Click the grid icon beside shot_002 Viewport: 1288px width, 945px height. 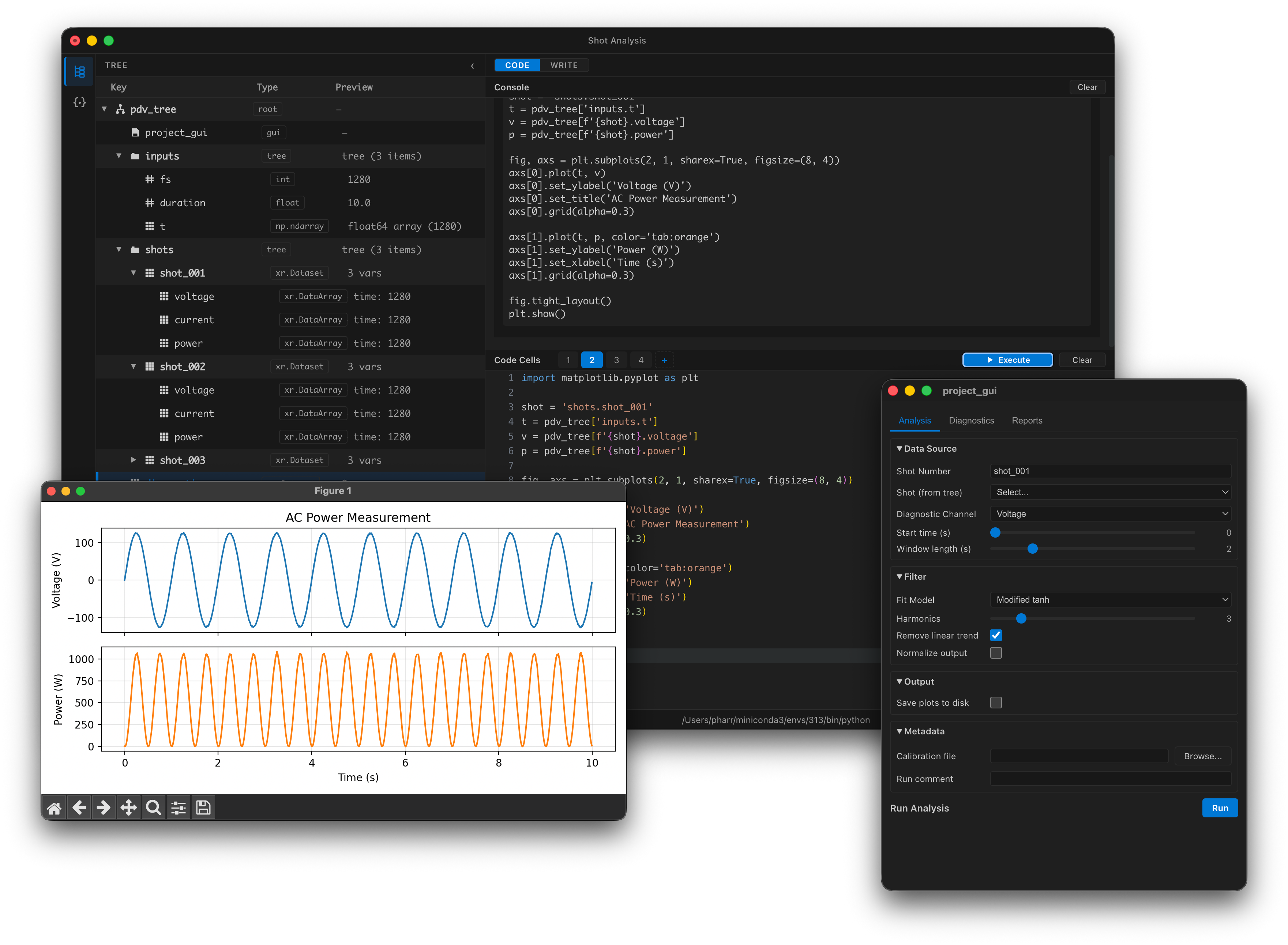tap(149, 367)
